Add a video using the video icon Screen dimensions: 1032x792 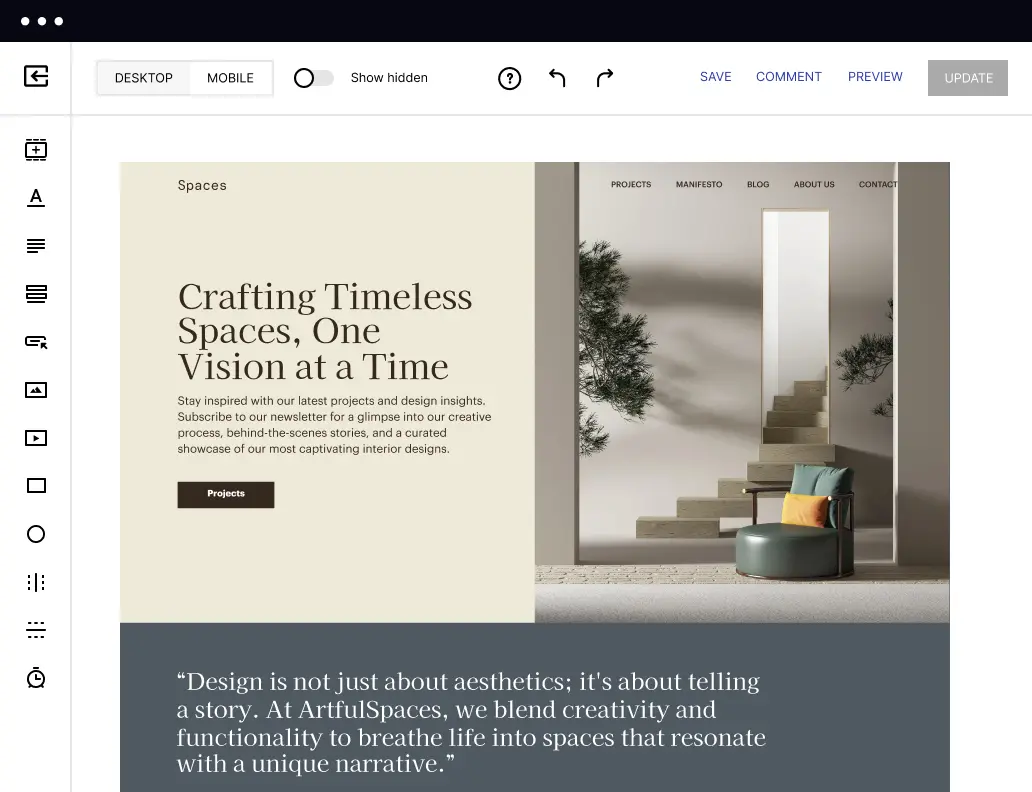pos(36,438)
